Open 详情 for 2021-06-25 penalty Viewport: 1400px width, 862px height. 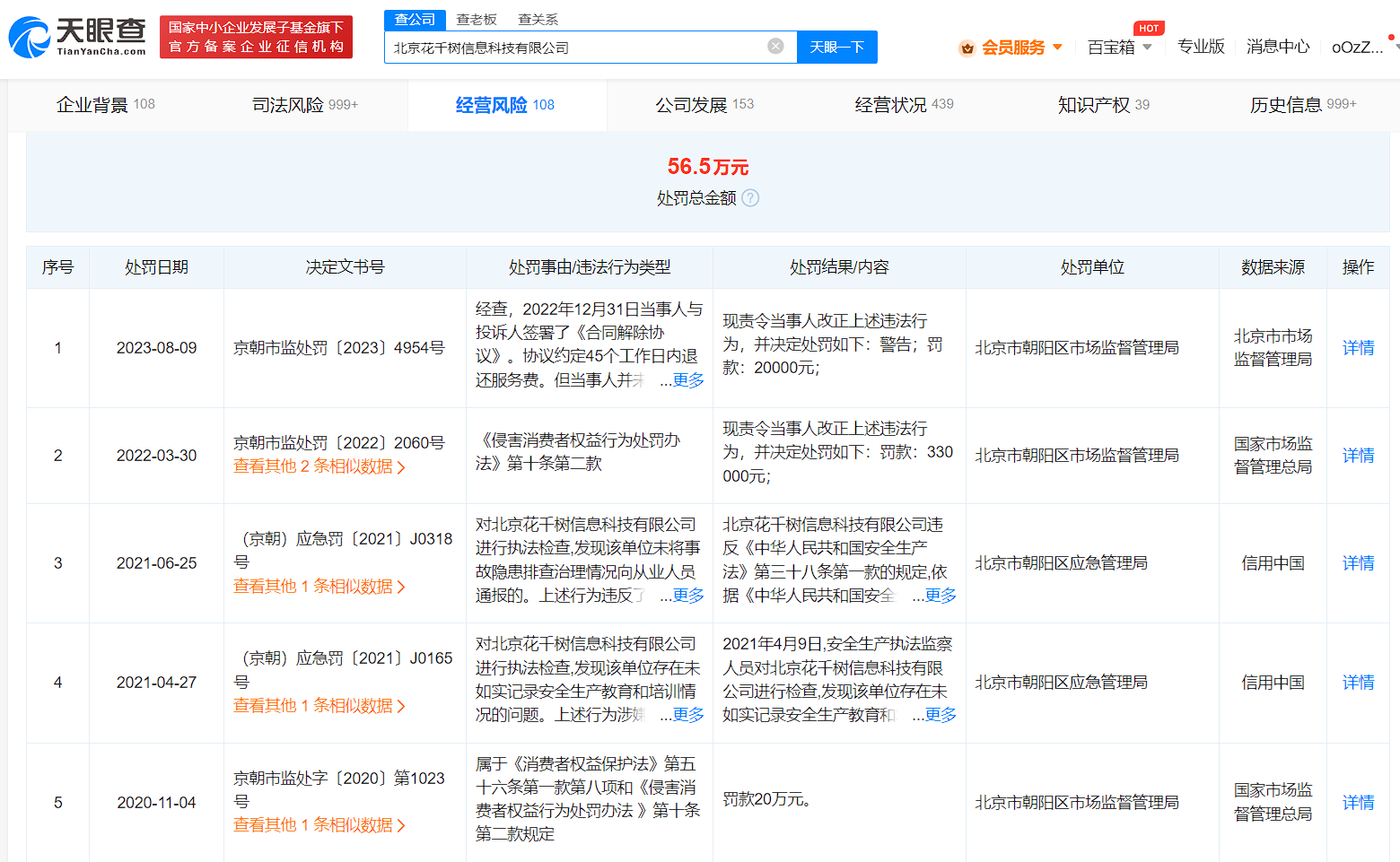coord(1359,563)
